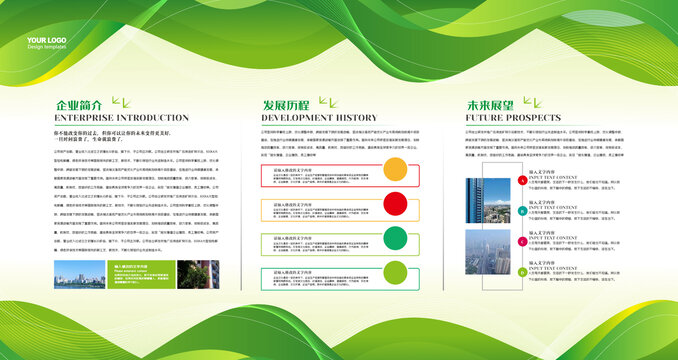The width and height of the screenshot is (678, 360).
Task: Click the YOUR LOGO text
Action: 47,40
